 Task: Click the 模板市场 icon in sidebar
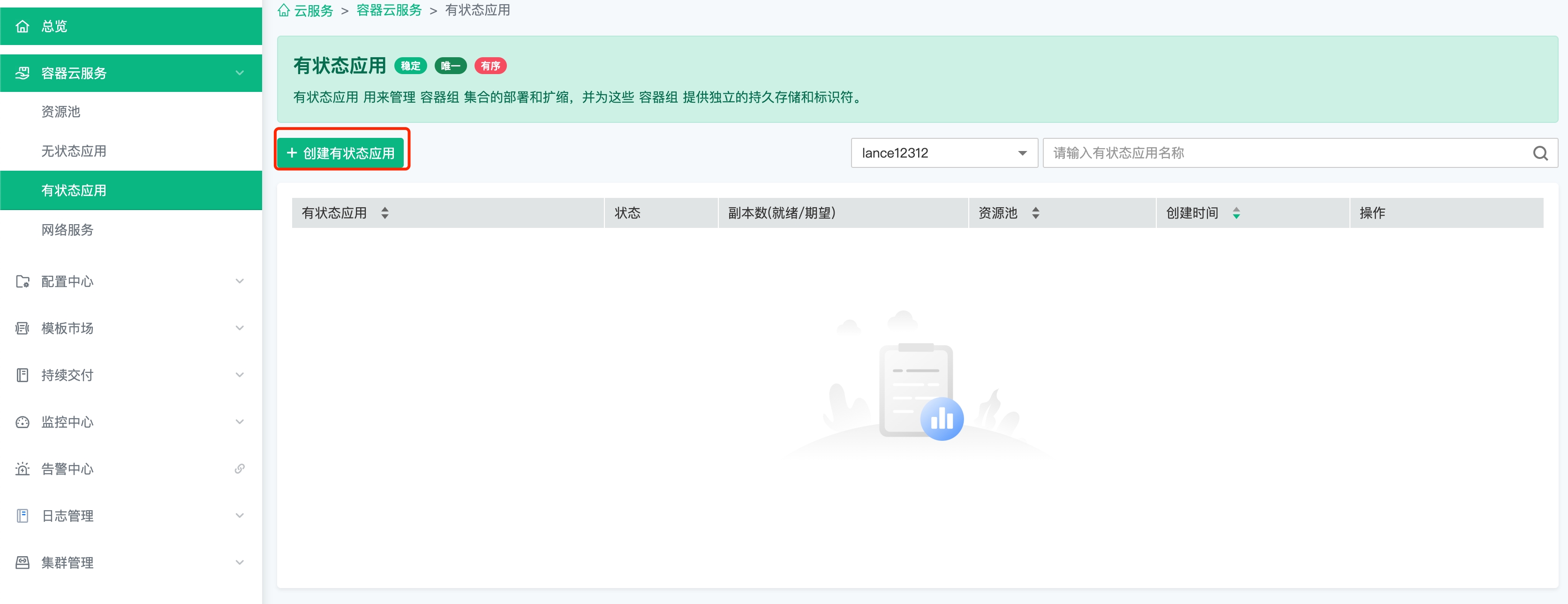pos(23,328)
